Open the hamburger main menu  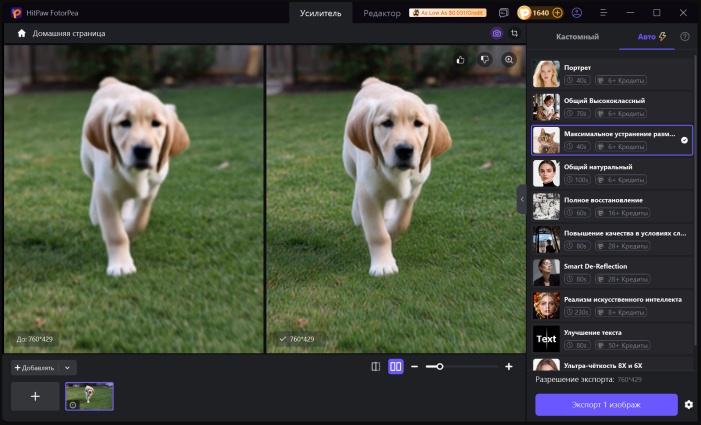(x=604, y=13)
